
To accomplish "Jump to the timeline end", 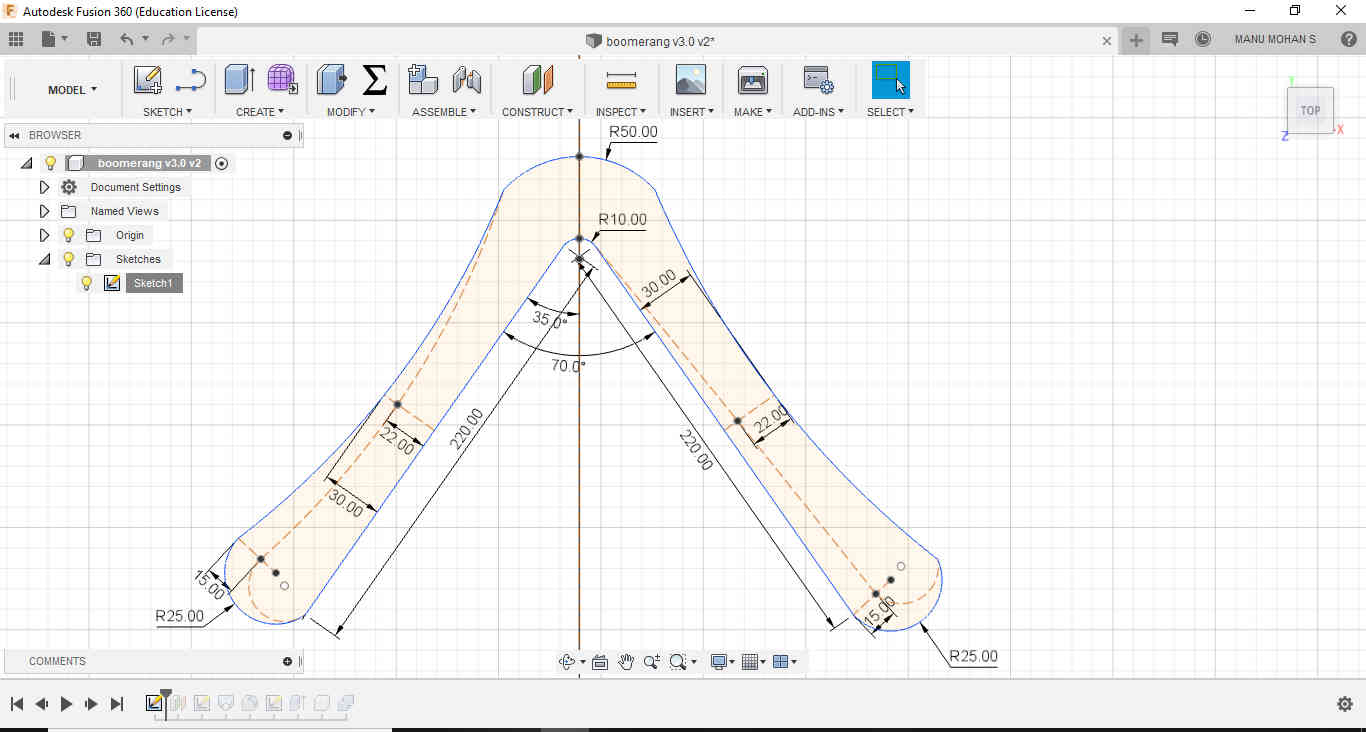I will 117,704.
